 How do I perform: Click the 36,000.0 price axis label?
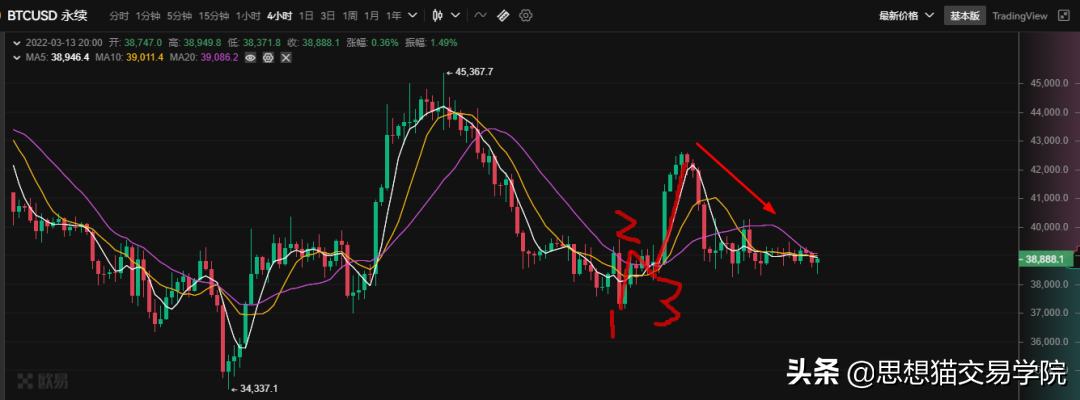[x=1048, y=342]
